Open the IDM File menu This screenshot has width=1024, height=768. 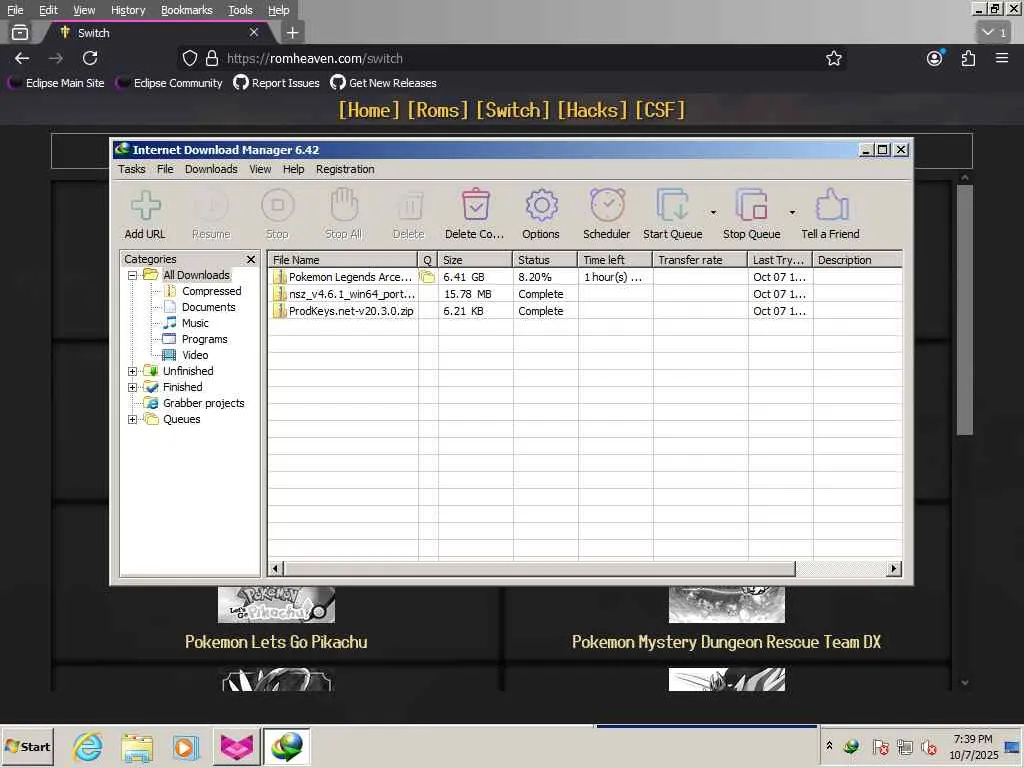pos(165,169)
